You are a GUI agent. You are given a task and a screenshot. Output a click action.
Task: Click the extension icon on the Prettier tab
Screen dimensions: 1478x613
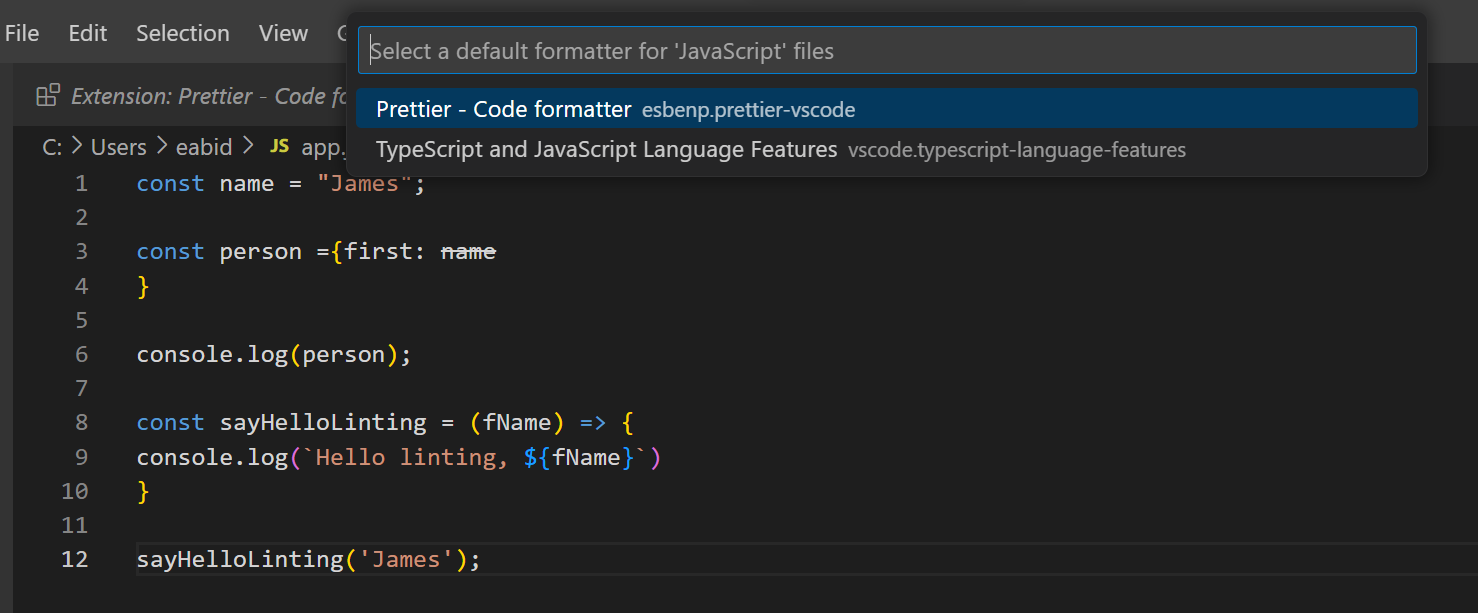pos(48,96)
